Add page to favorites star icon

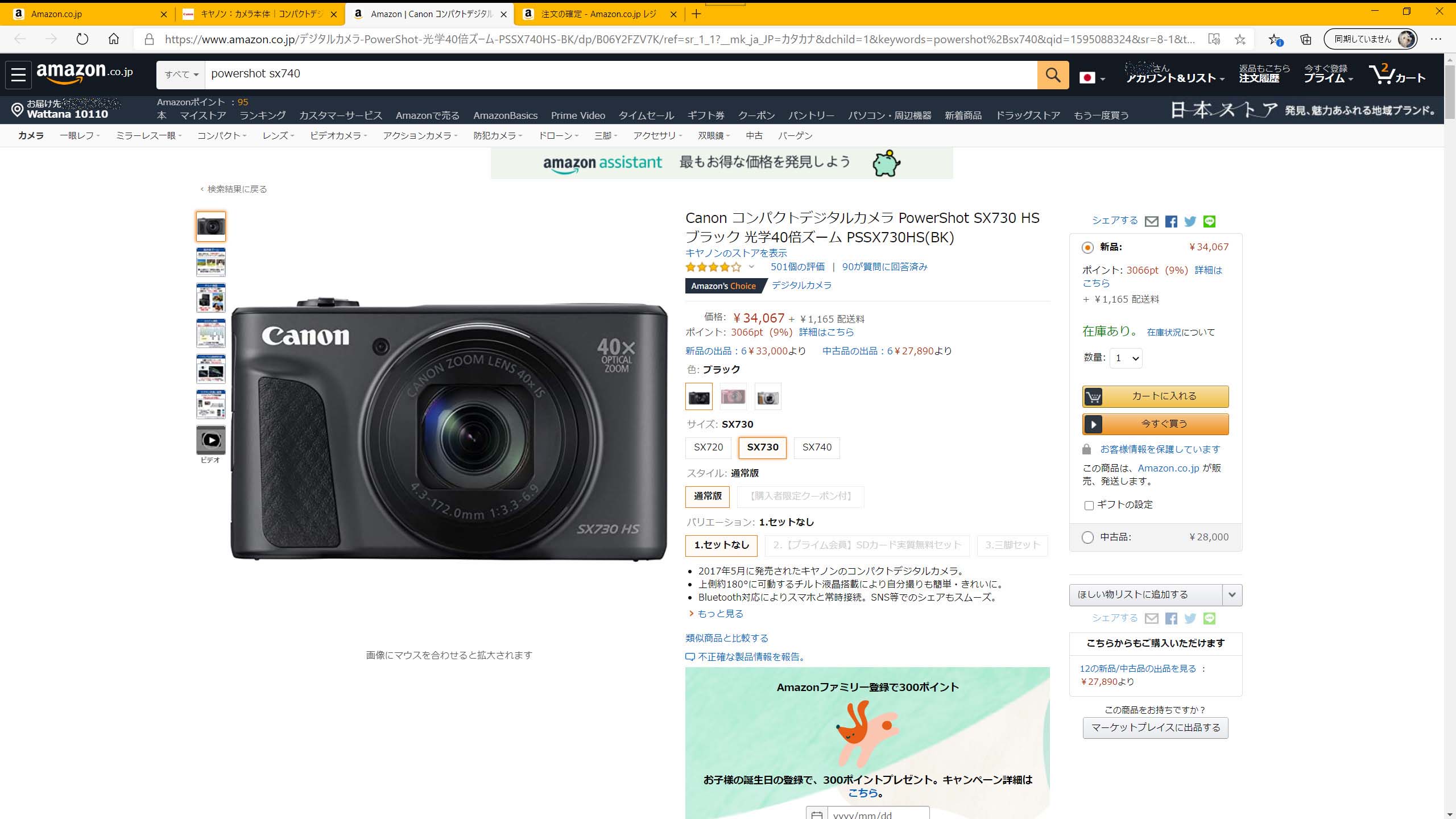pyautogui.click(x=1240, y=39)
